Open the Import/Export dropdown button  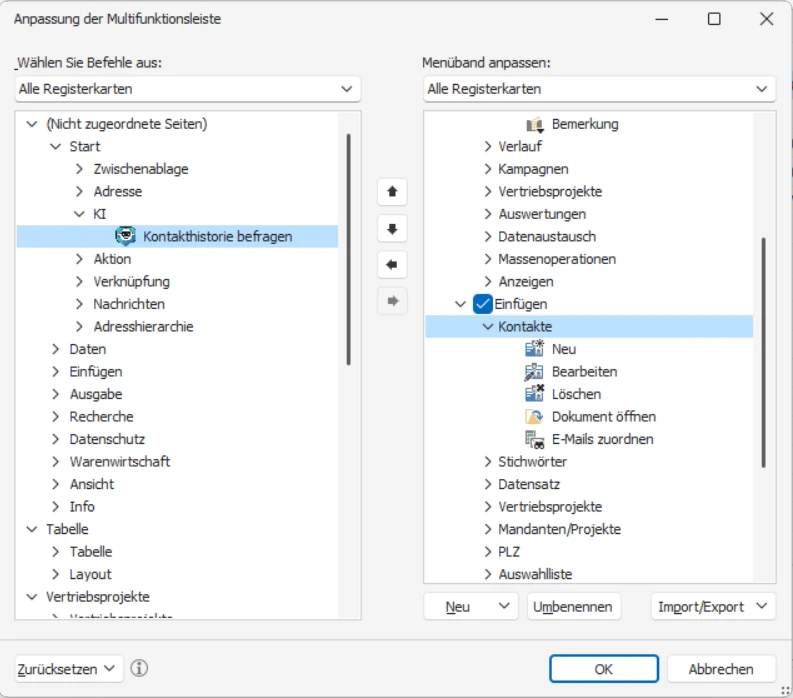[713, 606]
